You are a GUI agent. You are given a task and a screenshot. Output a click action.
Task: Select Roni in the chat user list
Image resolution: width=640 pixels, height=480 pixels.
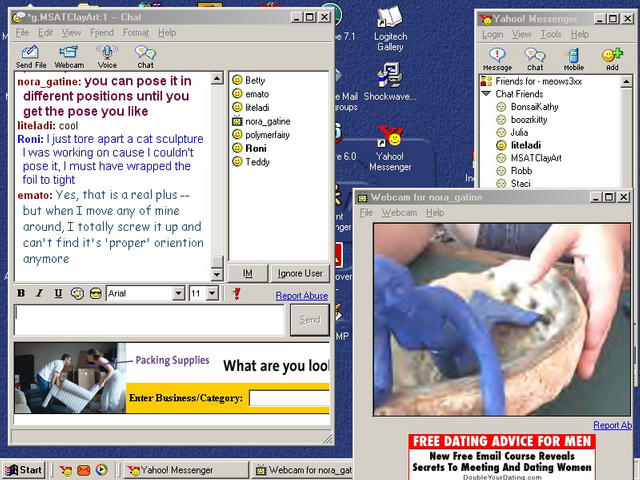click(x=256, y=148)
